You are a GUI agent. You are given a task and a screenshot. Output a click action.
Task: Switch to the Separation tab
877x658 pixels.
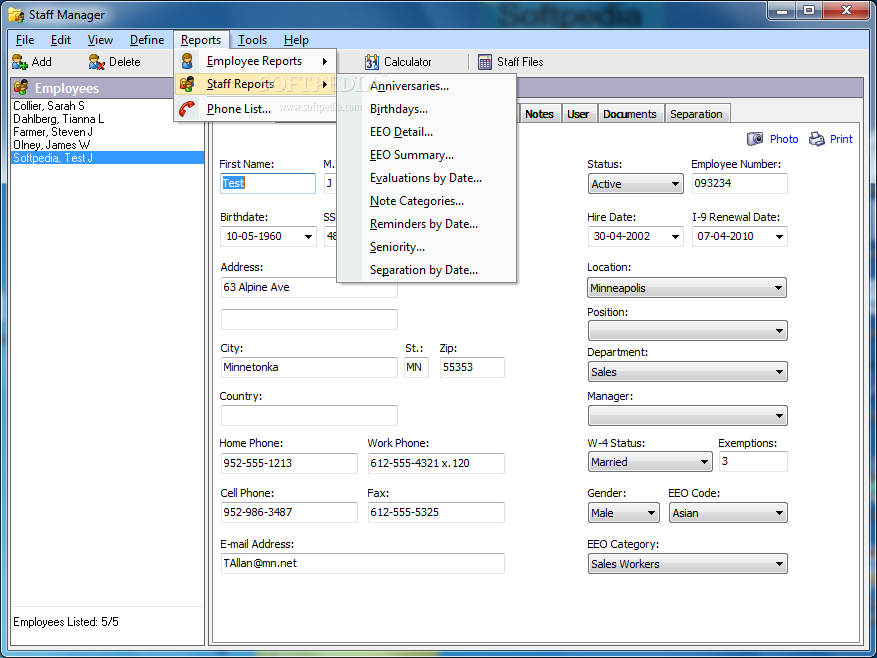pyautogui.click(x=696, y=114)
